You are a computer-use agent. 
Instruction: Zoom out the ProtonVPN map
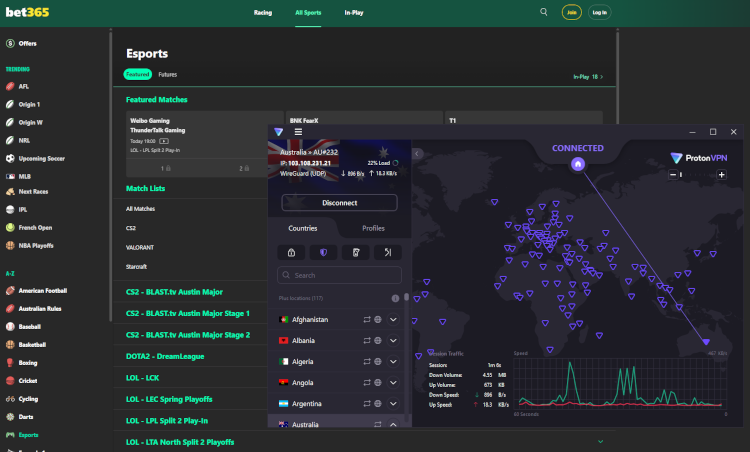(673, 175)
